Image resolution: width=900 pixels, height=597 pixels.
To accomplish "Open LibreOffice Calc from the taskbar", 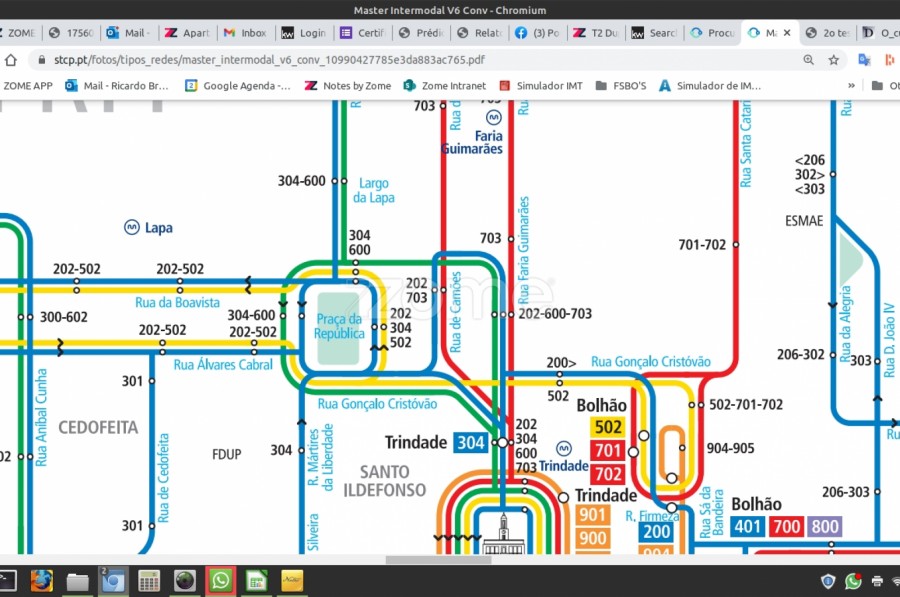I will (256, 580).
